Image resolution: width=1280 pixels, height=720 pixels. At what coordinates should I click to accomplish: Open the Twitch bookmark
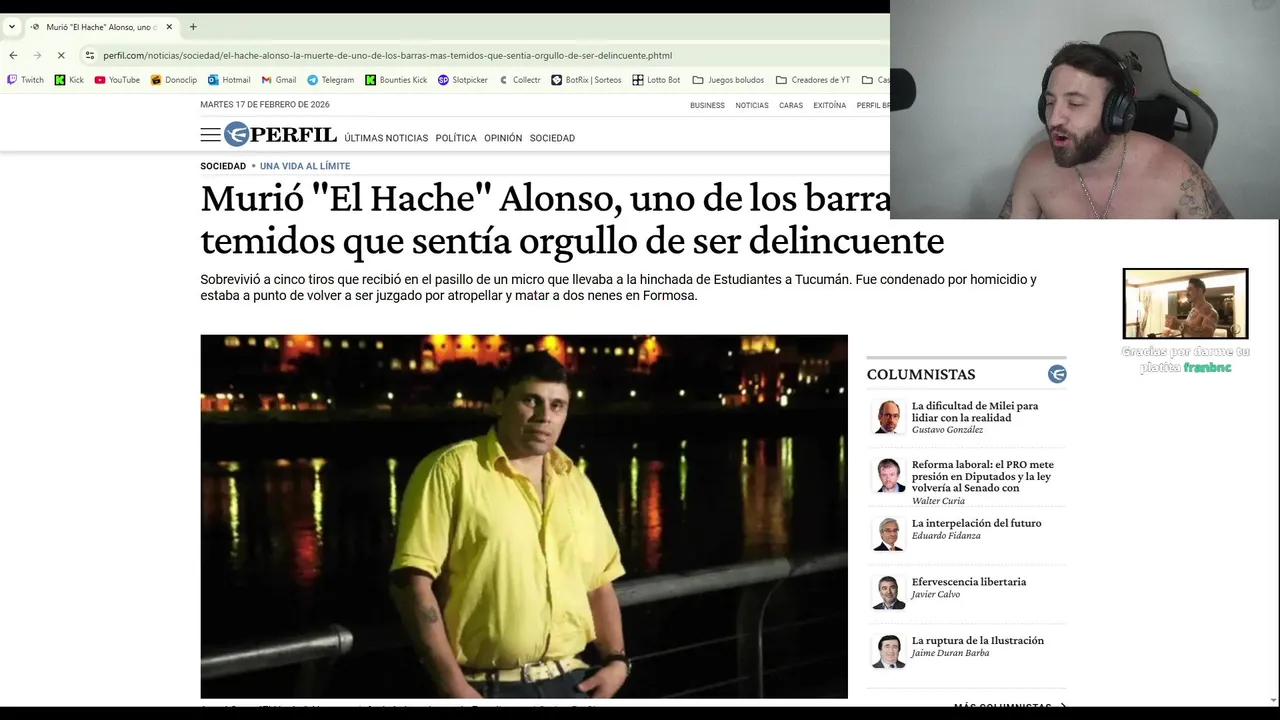(x=26, y=80)
